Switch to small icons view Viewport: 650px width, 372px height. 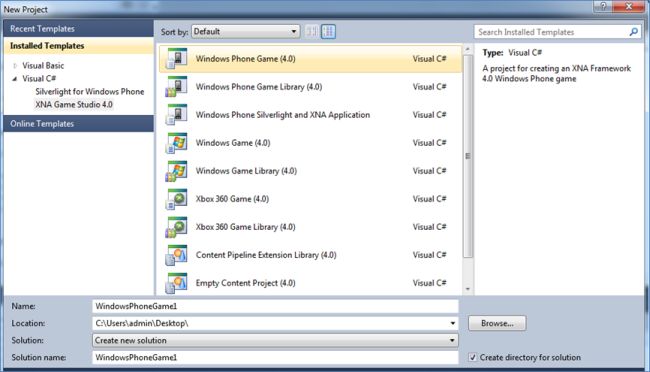pyautogui.click(x=312, y=32)
